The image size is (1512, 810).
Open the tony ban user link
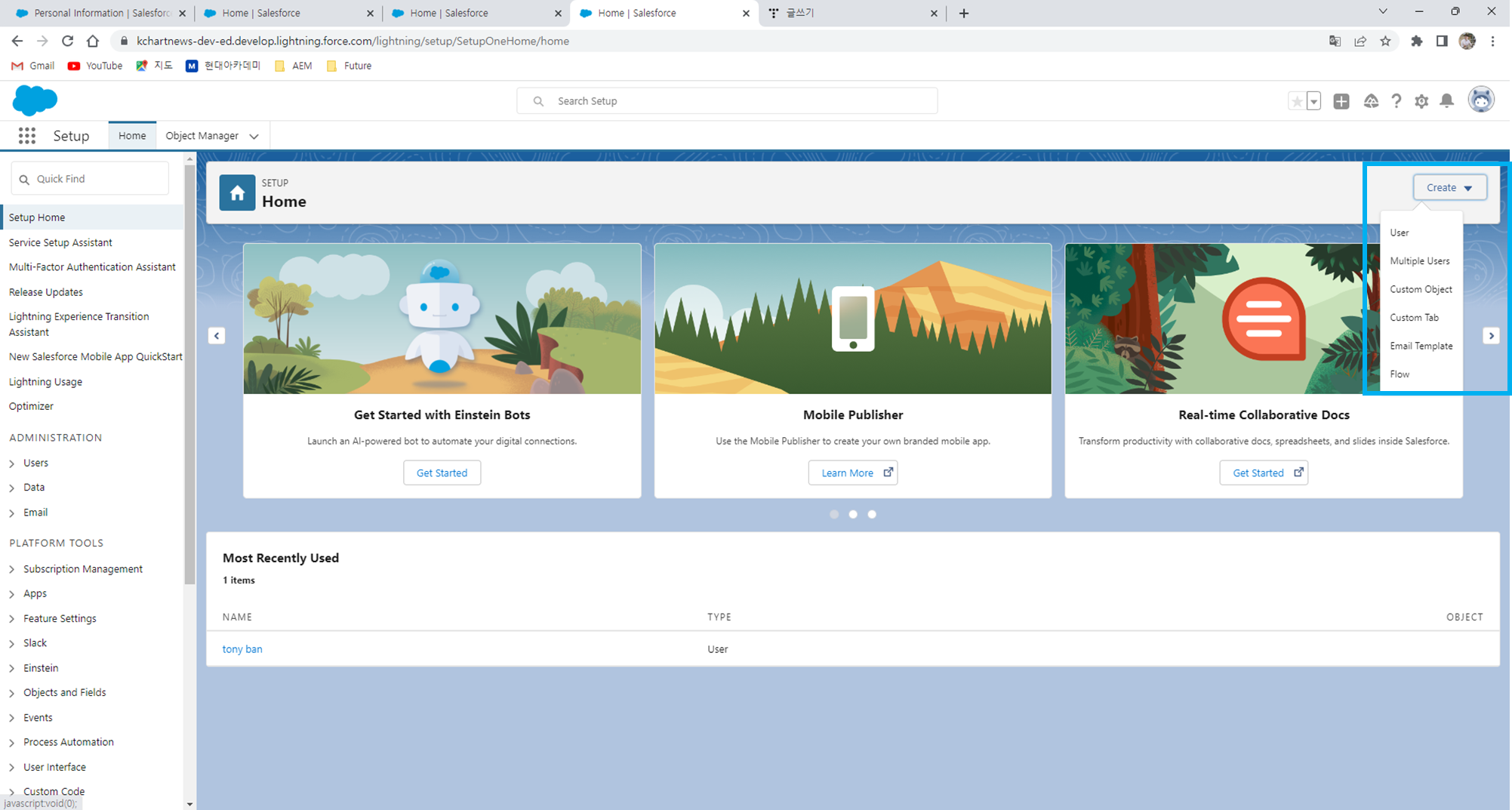click(x=242, y=649)
